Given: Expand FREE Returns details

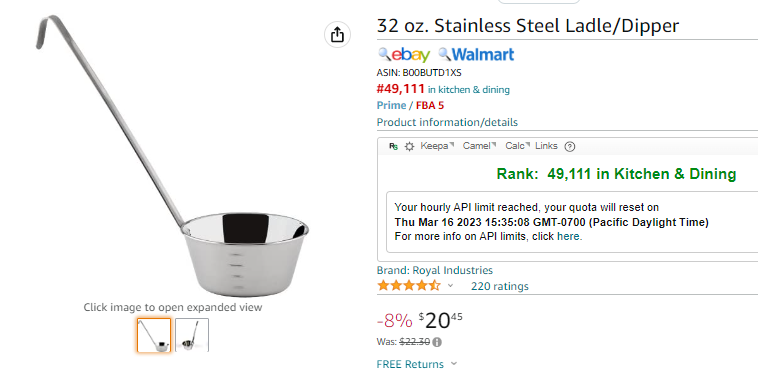Looking at the screenshot, I should 417,364.
